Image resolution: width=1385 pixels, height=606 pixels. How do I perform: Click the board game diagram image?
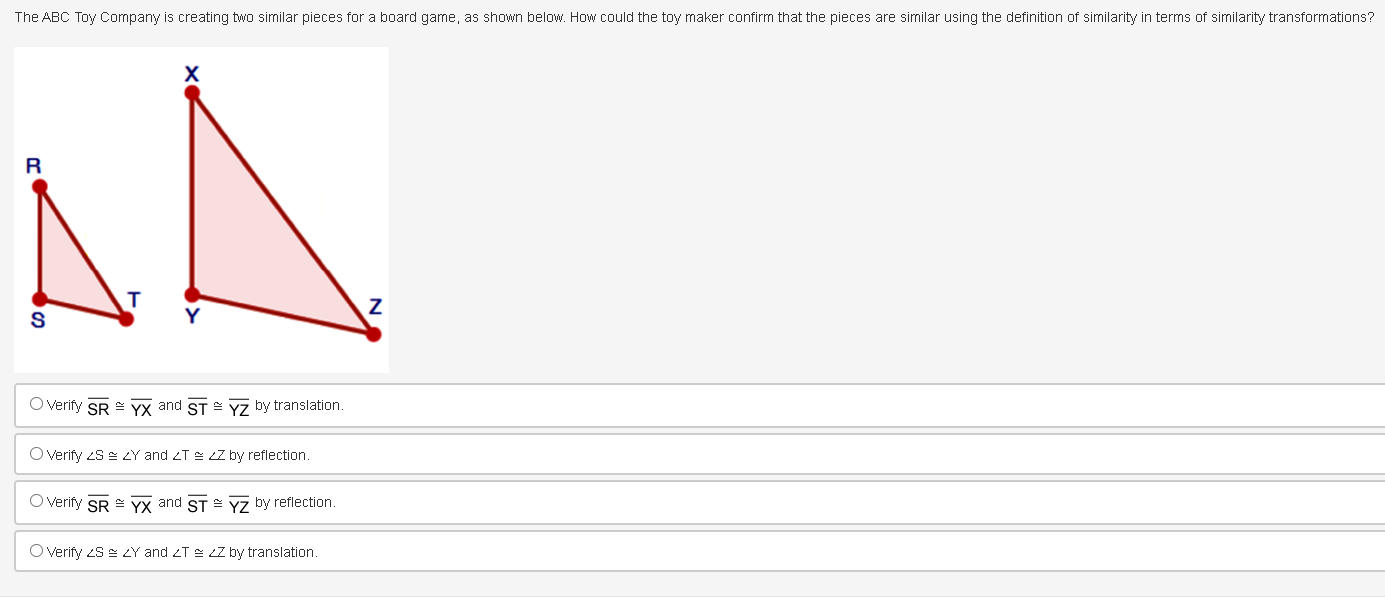pyautogui.click(x=200, y=208)
